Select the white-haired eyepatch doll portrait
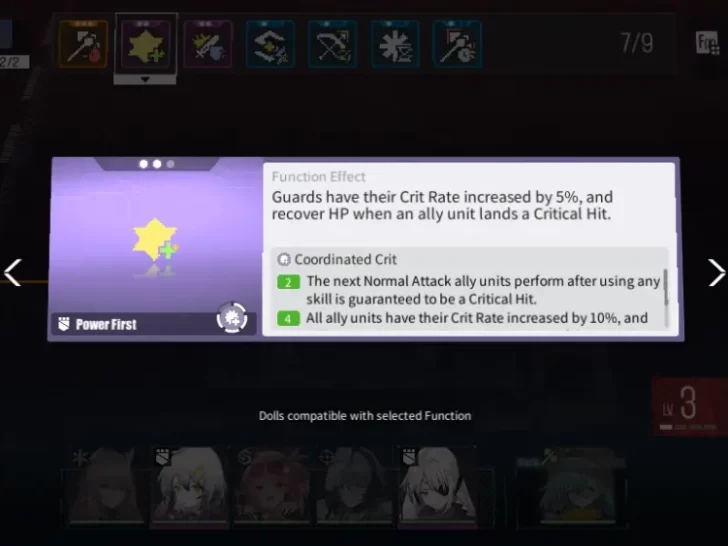The height and width of the screenshot is (546, 728). click(x=437, y=487)
